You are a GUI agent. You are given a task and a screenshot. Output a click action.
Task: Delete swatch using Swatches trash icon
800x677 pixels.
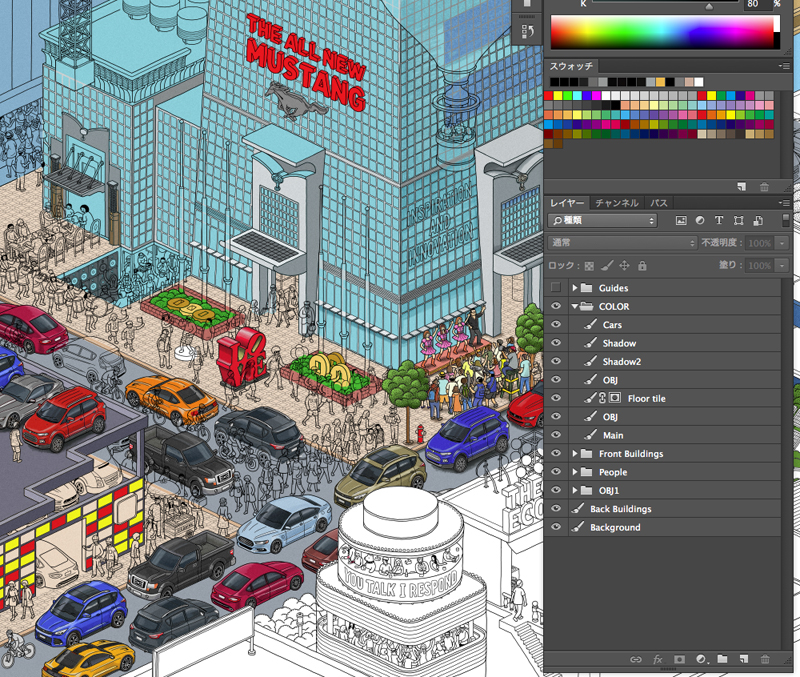pyautogui.click(x=764, y=187)
